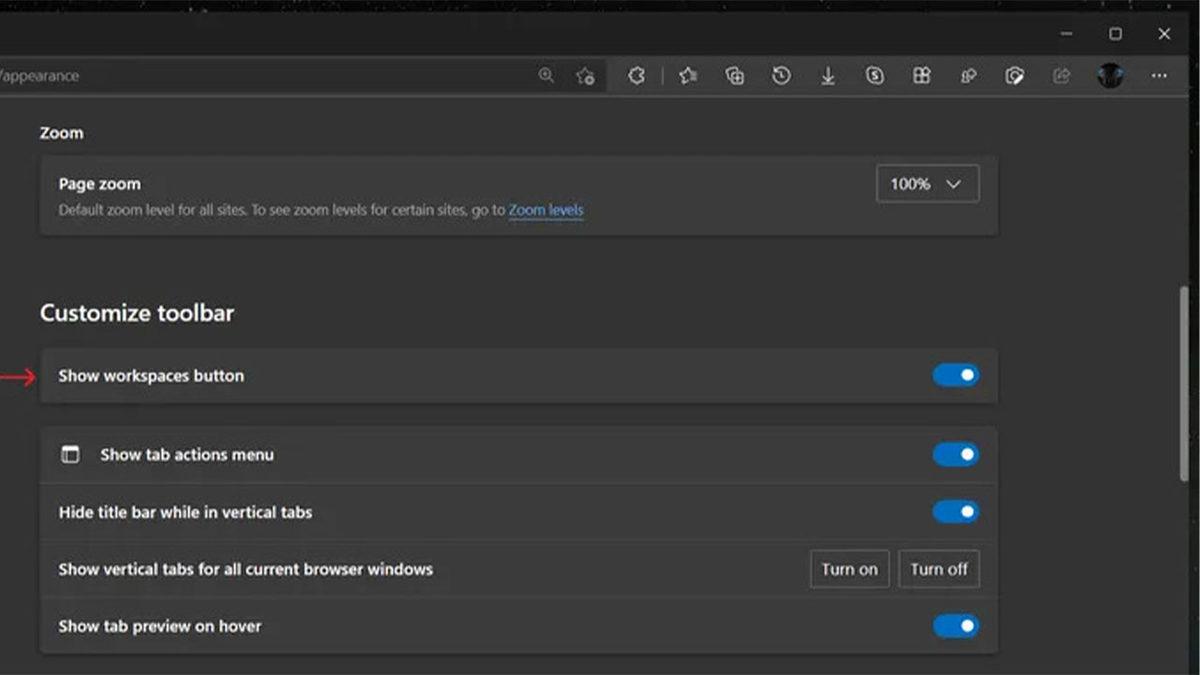Screen dimensions: 1200x675
Task: View browsing History from the toolbar
Action: point(783,75)
